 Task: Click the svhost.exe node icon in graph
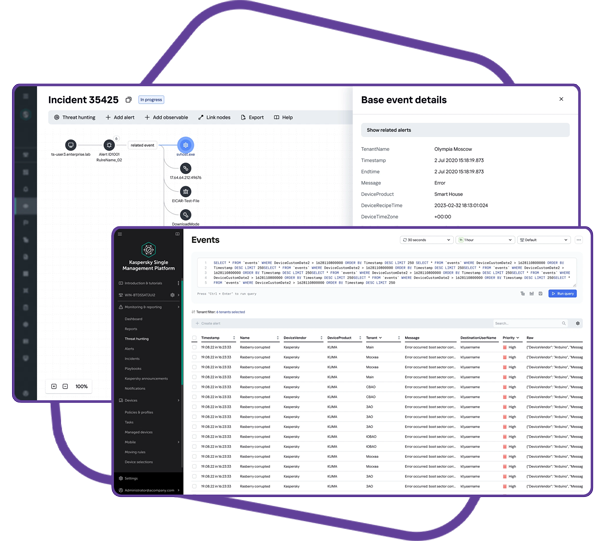pos(185,145)
